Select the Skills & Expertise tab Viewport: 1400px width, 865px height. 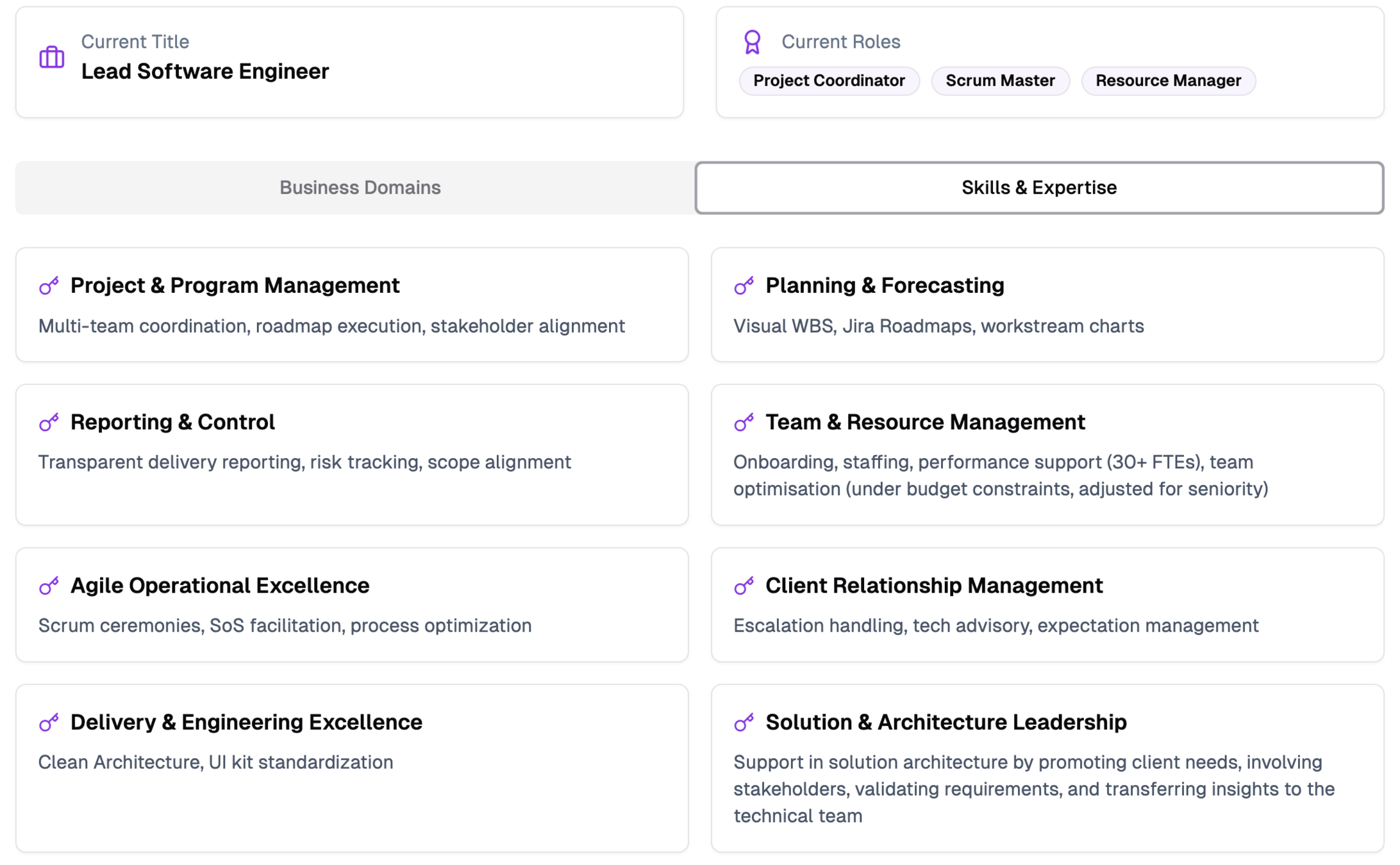tap(1038, 188)
